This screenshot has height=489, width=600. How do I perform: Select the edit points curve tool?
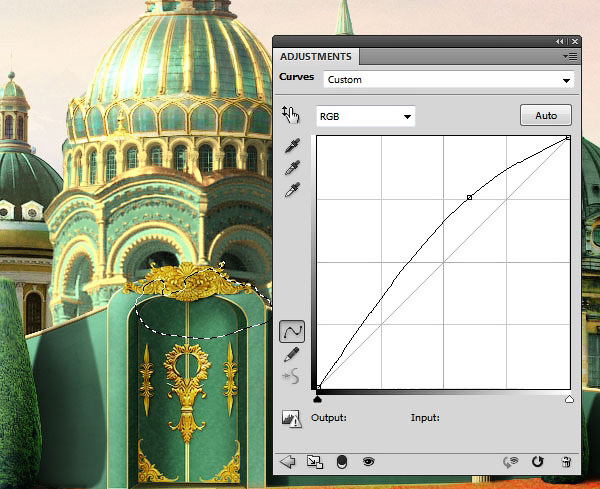(292, 331)
